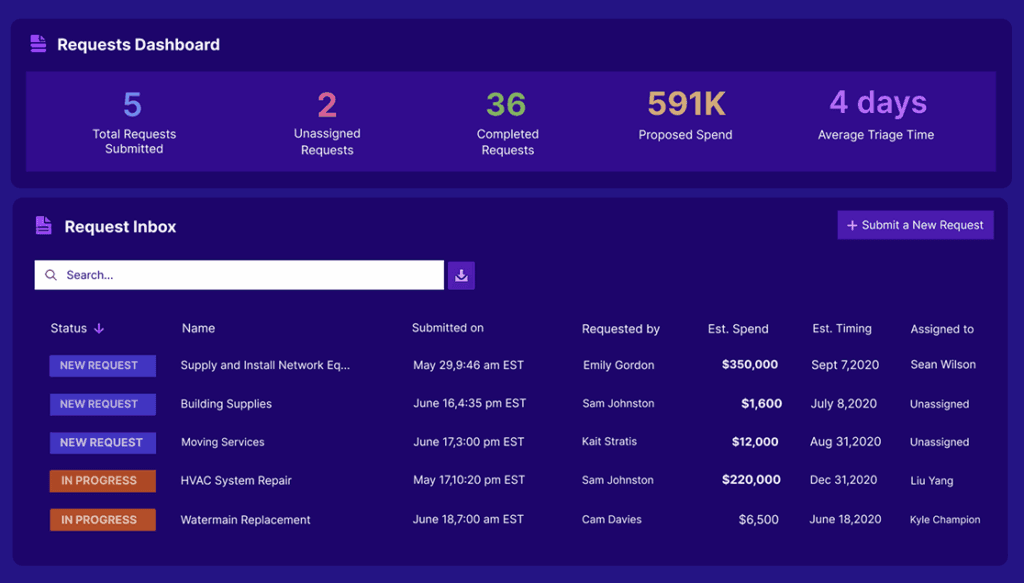
Task: Click the Requests Dashboard document icon
Action: pos(38,44)
